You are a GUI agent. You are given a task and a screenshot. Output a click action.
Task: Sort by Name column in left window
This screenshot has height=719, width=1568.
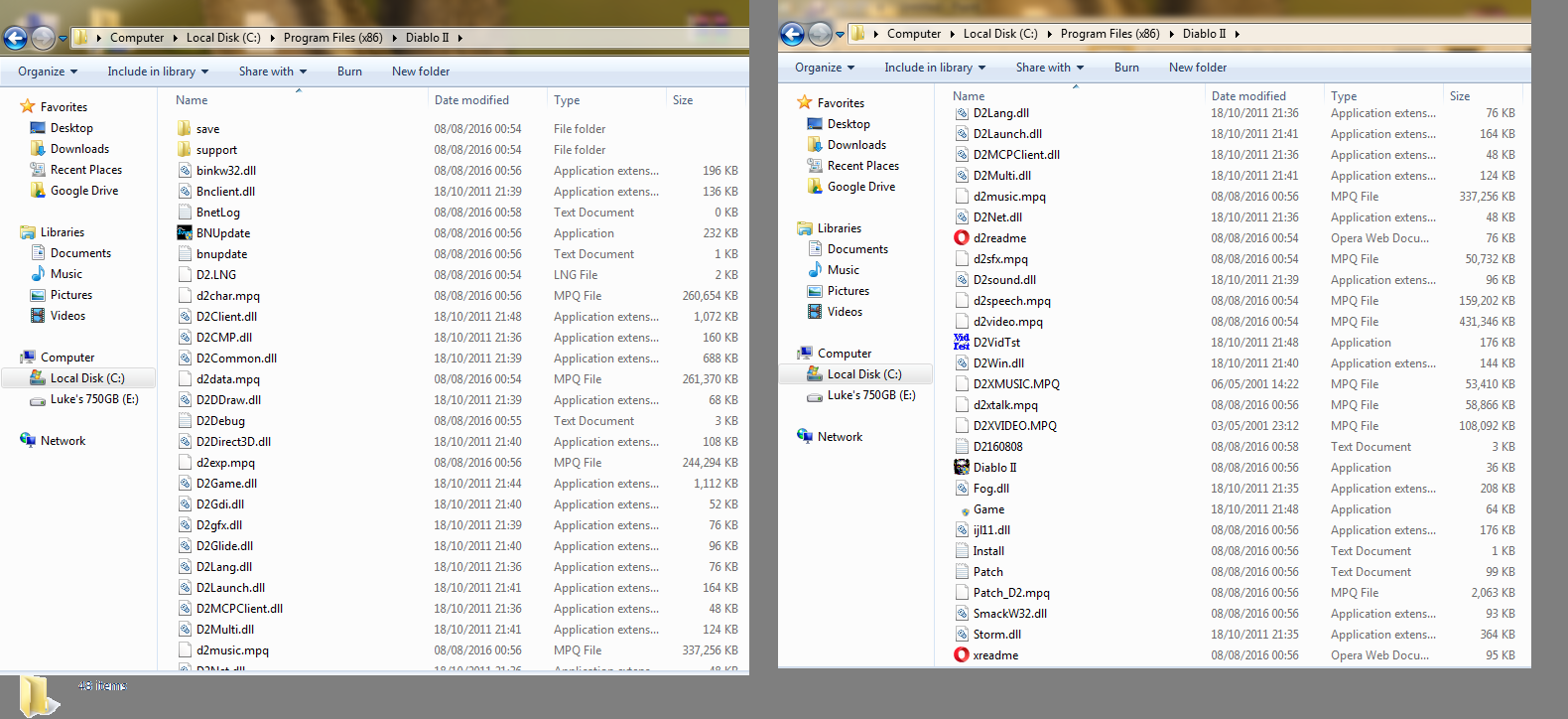192,100
